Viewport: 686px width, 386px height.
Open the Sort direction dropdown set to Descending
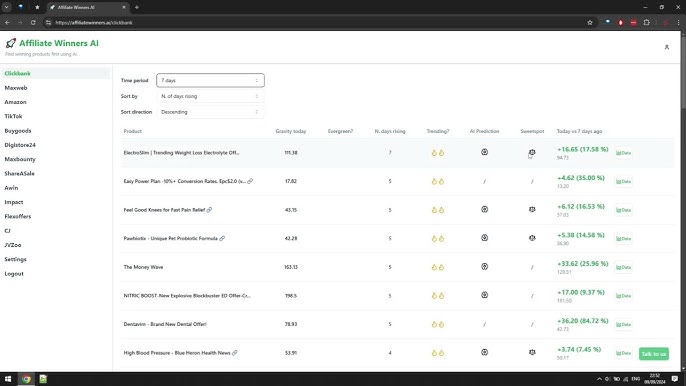pos(210,112)
